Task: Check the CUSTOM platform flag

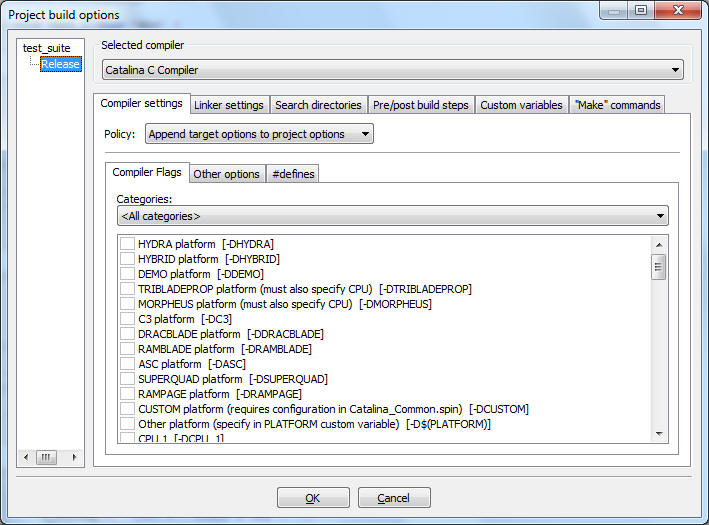Action: pos(127,409)
